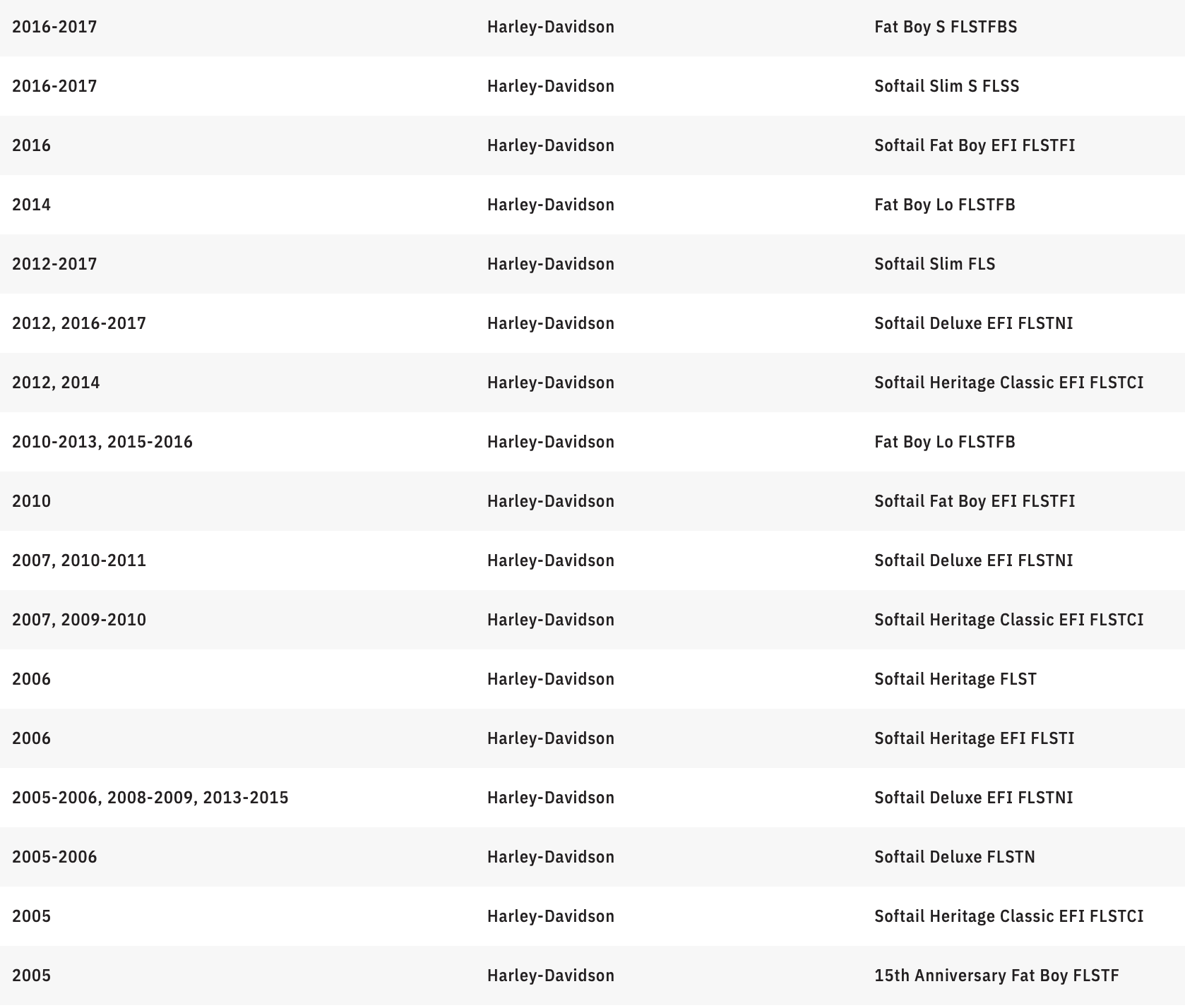Click Harley-Davidson in the 2010 row

click(x=551, y=501)
